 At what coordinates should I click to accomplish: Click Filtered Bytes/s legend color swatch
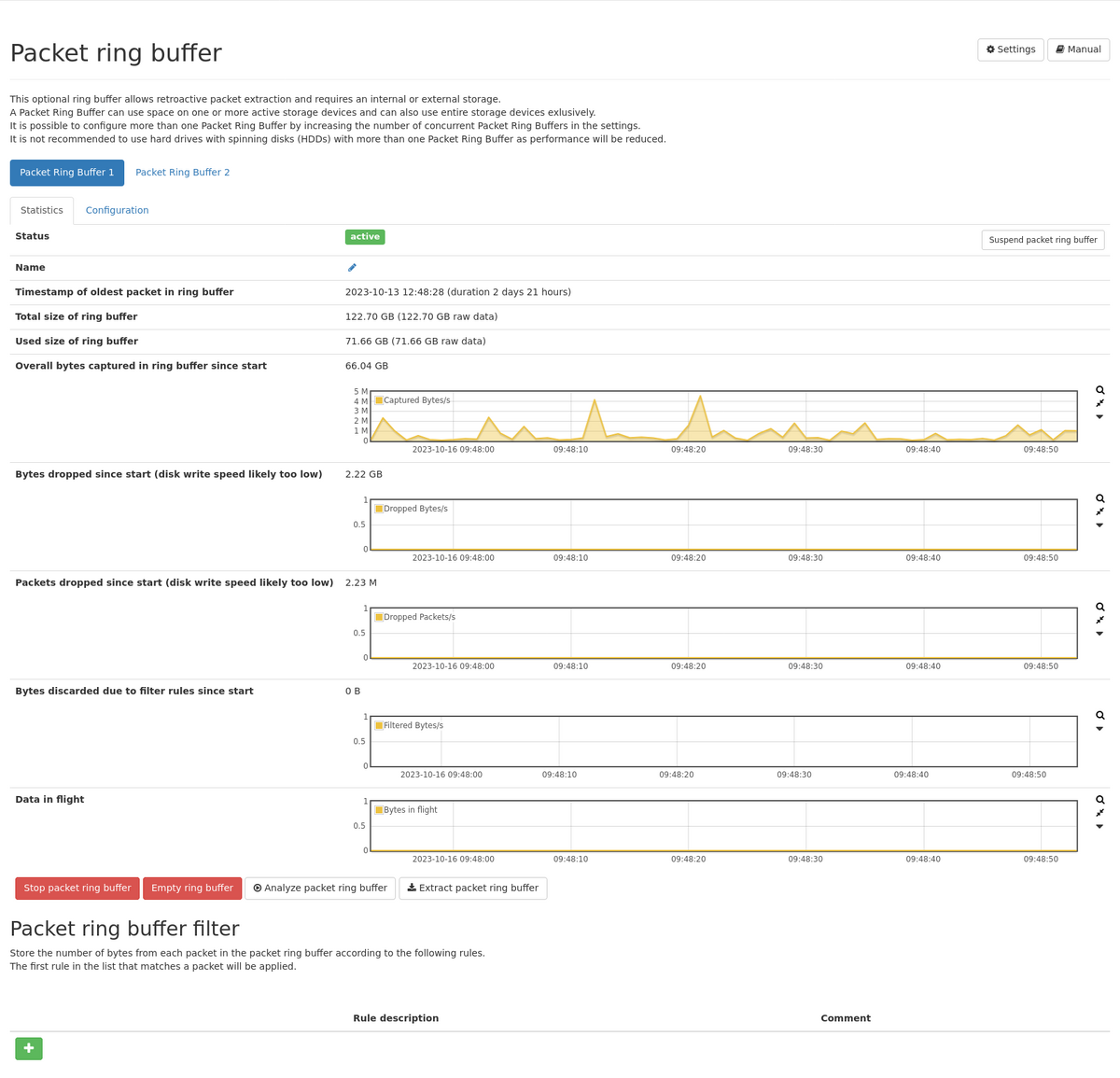click(379, 725)
